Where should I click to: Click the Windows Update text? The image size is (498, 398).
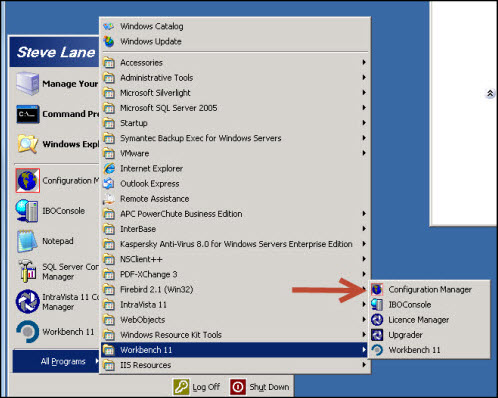click(151, 41)
